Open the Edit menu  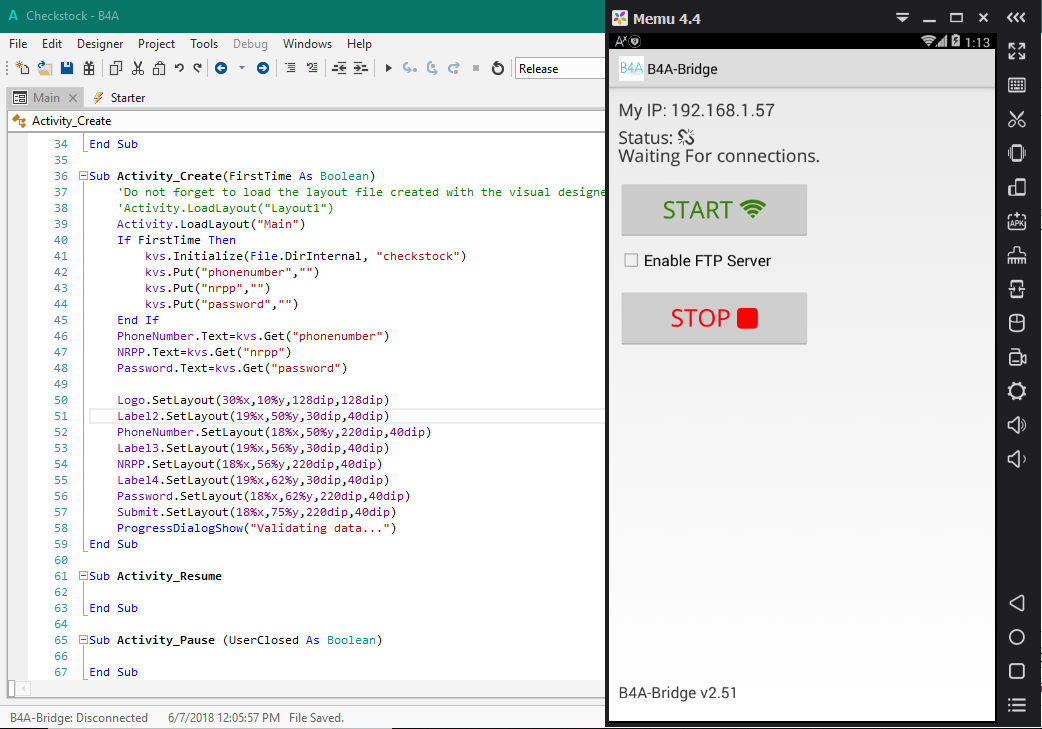click(52, 44)
